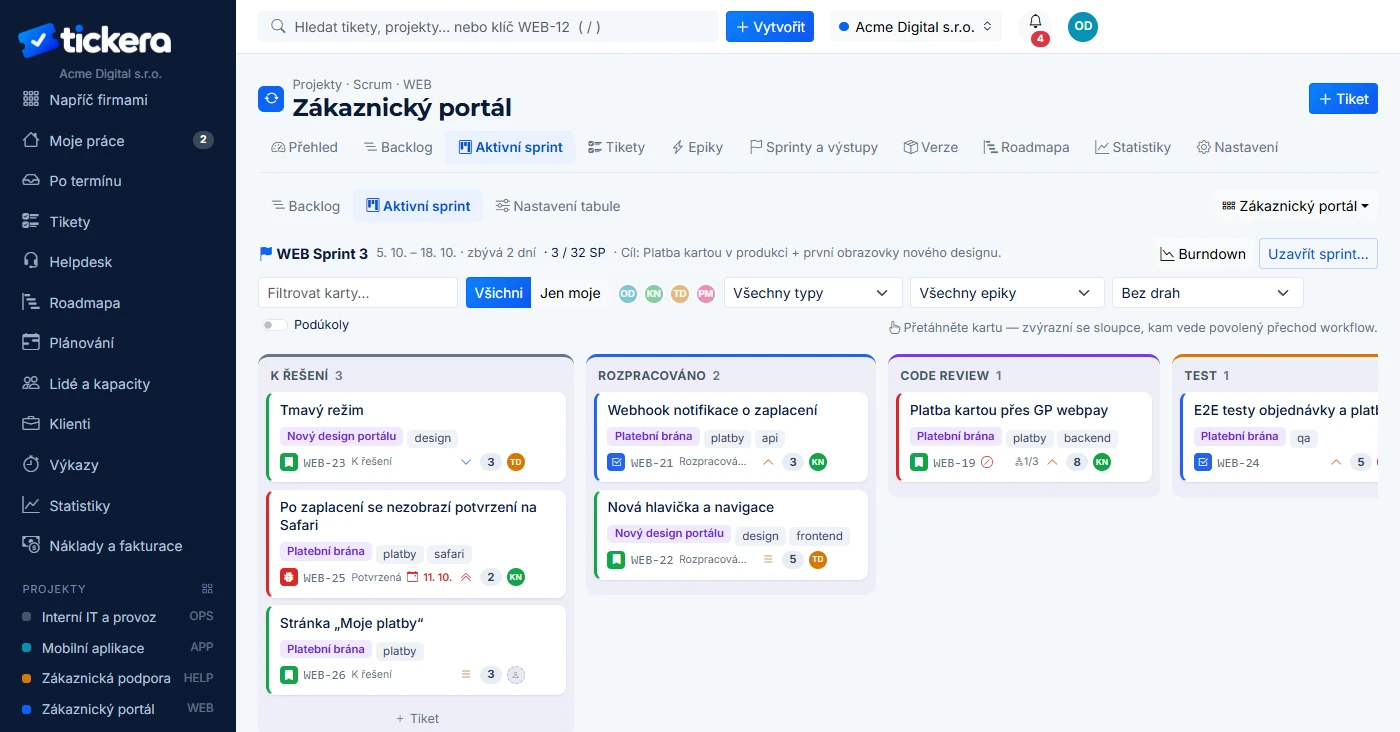Viewport: 1400px width, 732px height.
Task: Click the Zákaznický portál project sync icon
Action: pyautogui.click(x=271, y=99)
